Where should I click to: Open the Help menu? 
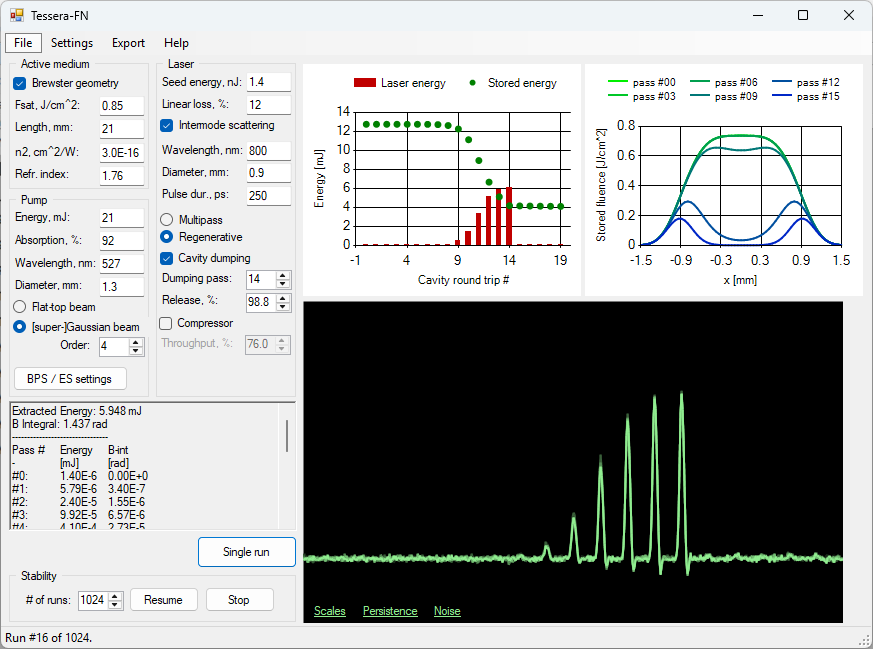coord(176,43)
